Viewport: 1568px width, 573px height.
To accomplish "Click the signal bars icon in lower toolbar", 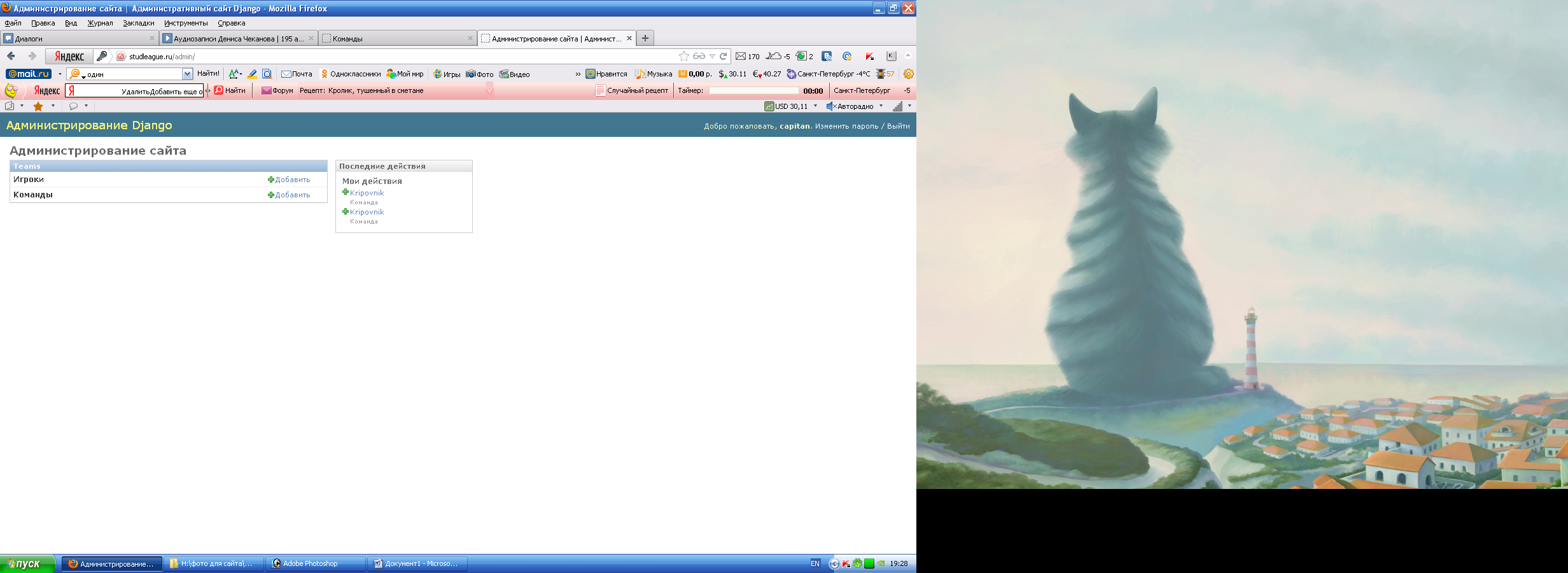I will pos(897,106).
